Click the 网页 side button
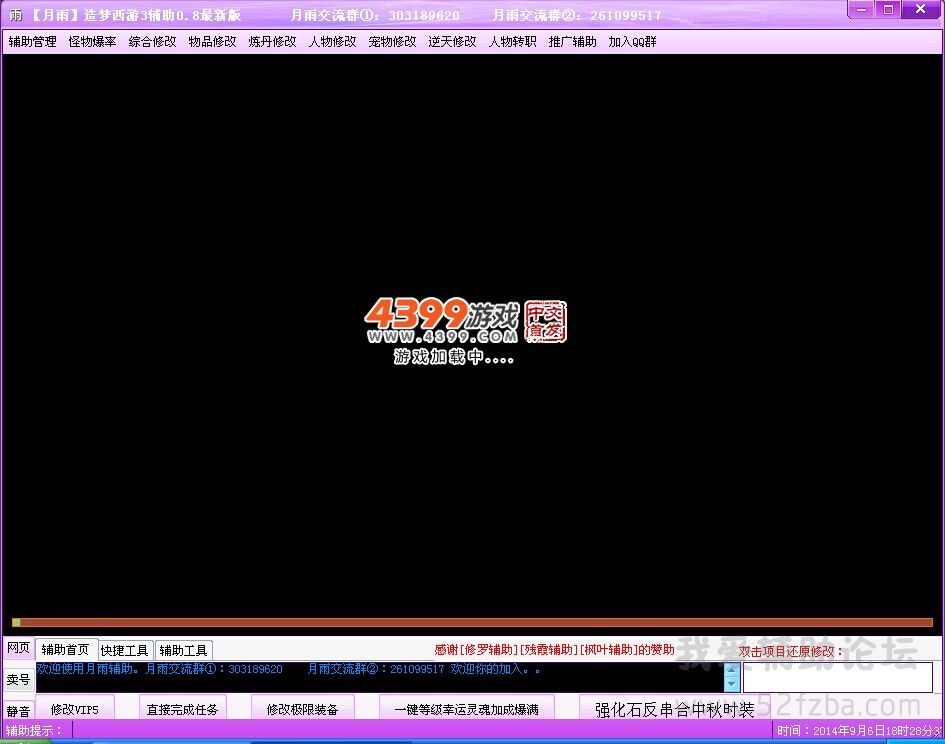945x744 pixels. tap(18, 648)
